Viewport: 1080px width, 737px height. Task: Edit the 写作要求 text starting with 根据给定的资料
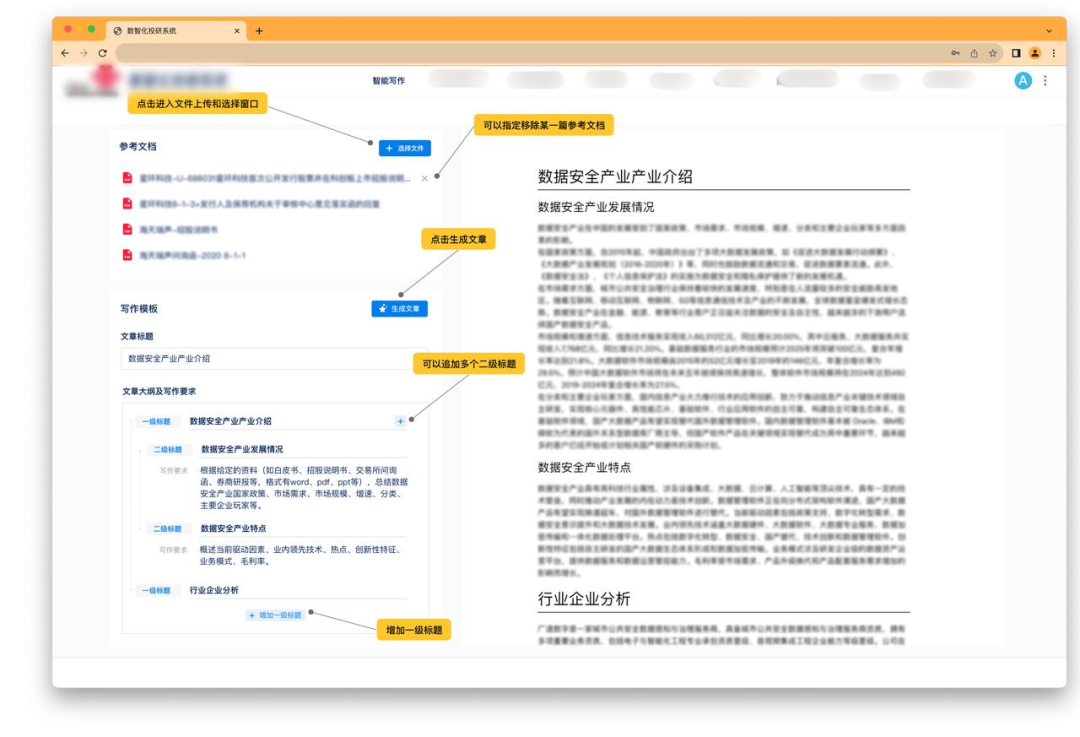pyautogui.click(x=304, y=488)
